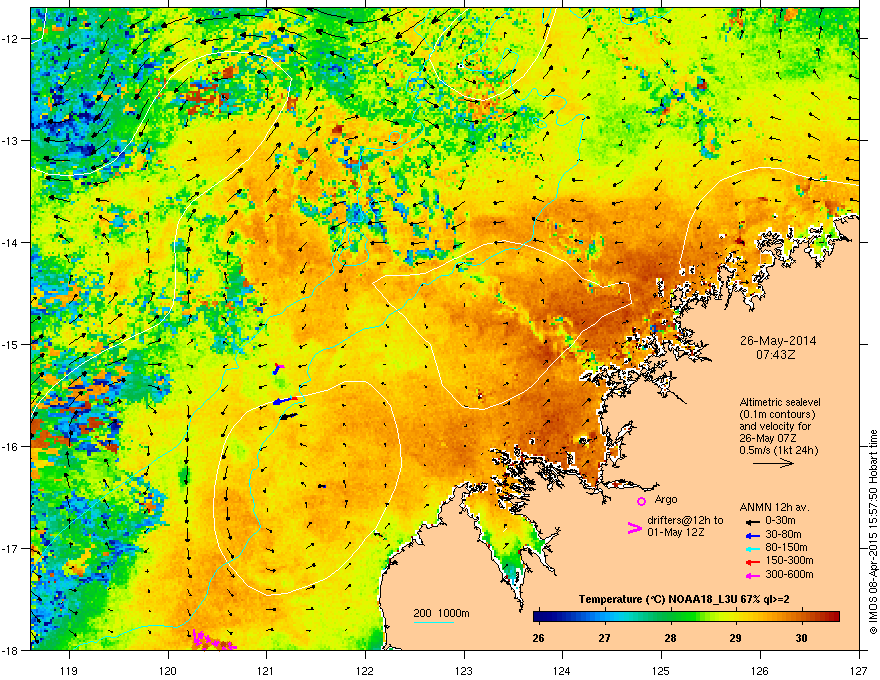Click the latitude axis label -12
Viewport: 880px width, 680px height.
click(x=11, y=39)
